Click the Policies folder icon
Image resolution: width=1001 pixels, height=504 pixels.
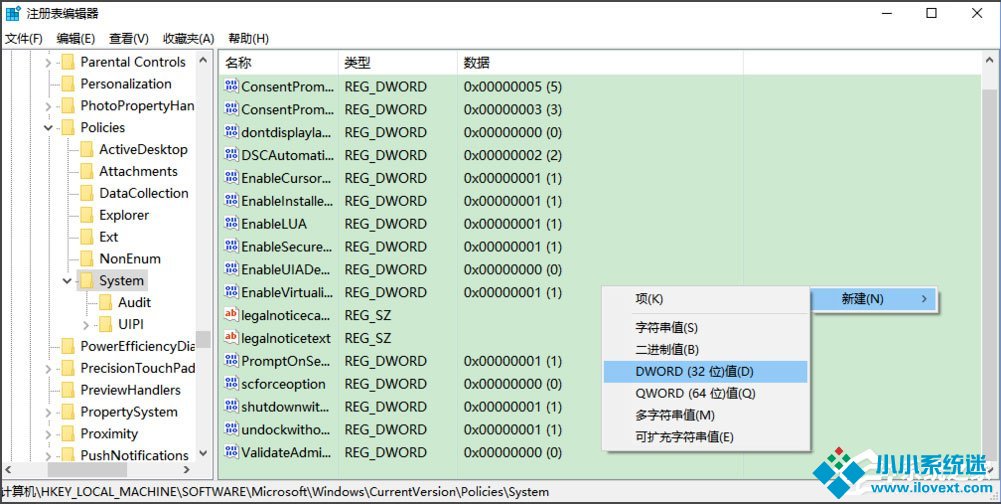coord(68,128)
